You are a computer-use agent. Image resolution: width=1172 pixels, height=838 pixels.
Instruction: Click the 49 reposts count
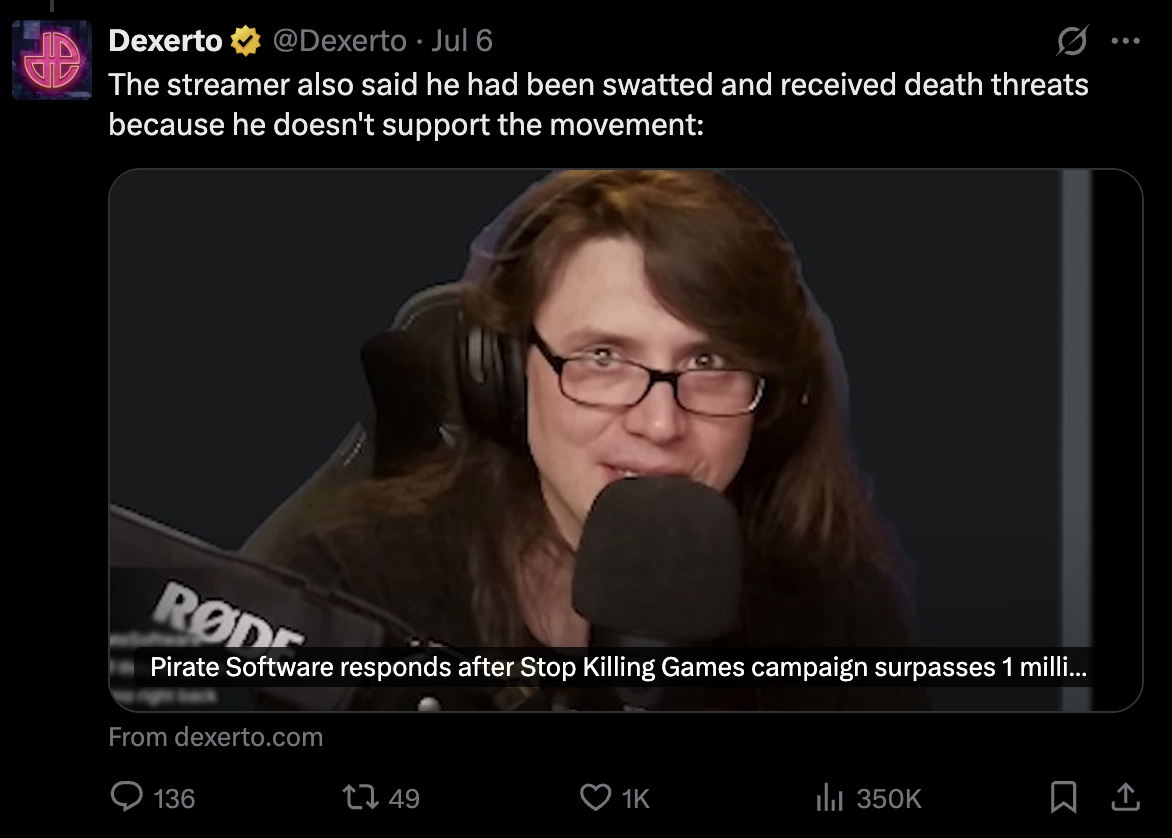[x=404, y=798]
